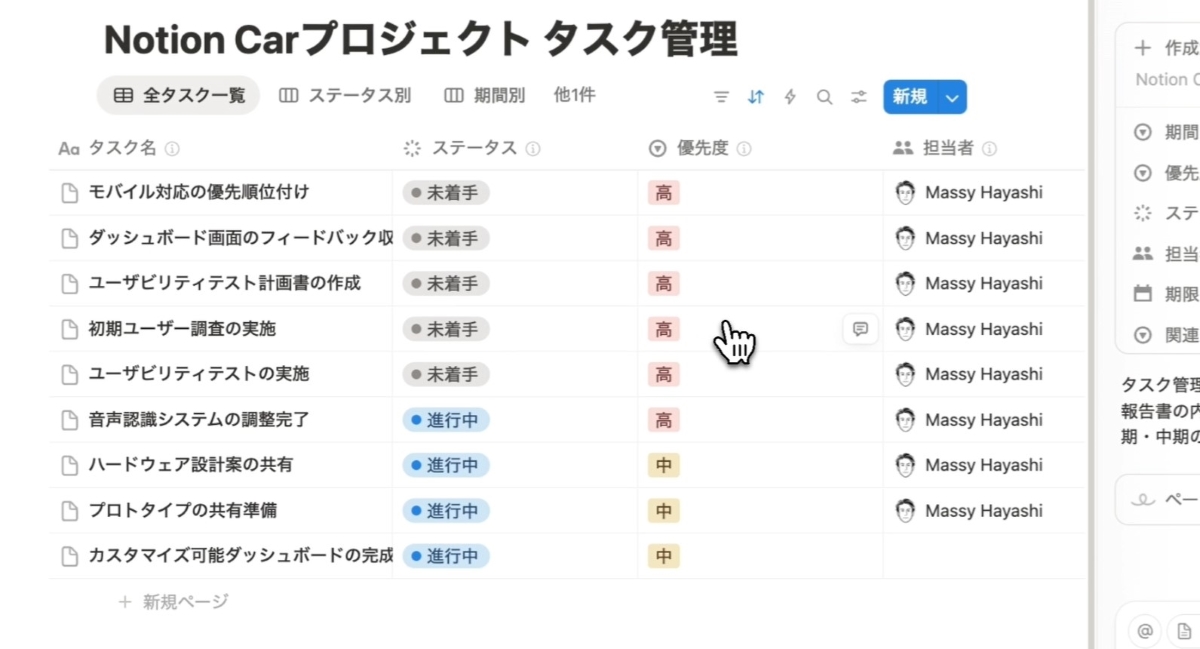Click the 中 priority tag of プロトタイプの共有準備
Image resolution: width=1200 pixels, height=649 pixels.
coord(663,511)
